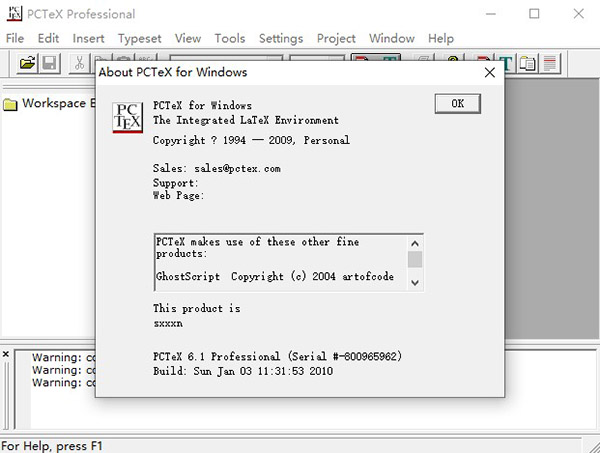Close the About PCTeX for Windows dialog
This screenshot has width=600, height=453.
tap(490, 72)
